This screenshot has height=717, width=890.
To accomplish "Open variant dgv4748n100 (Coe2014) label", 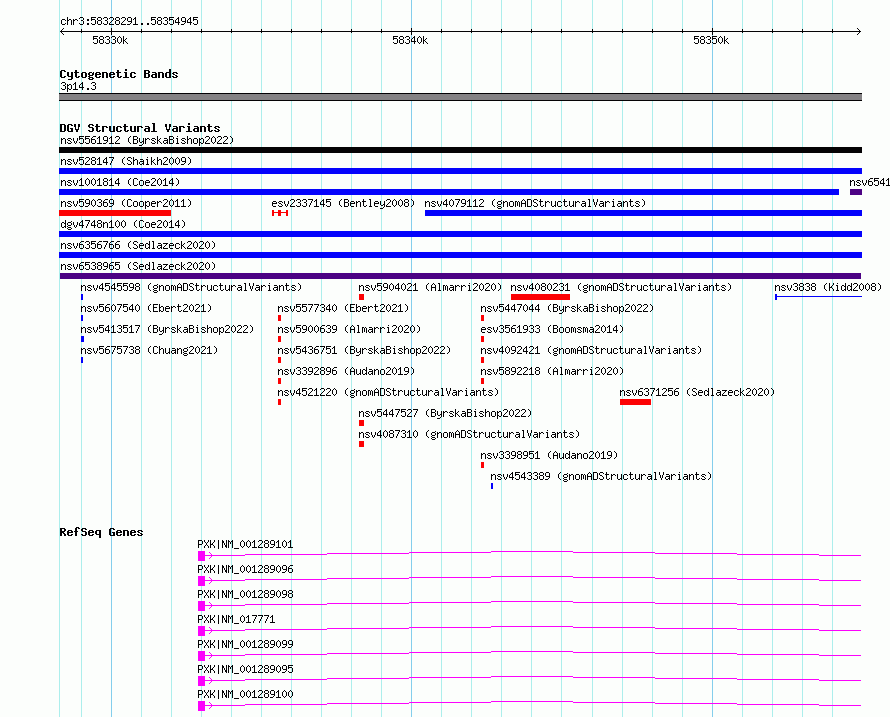I will click(123, 224).
